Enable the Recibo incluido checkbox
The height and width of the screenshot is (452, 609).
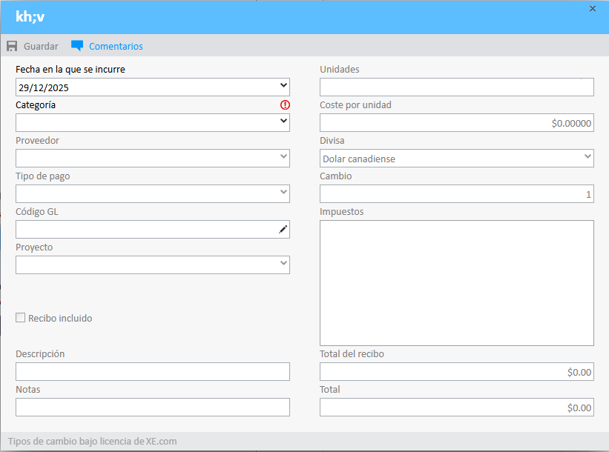point(21,318)
